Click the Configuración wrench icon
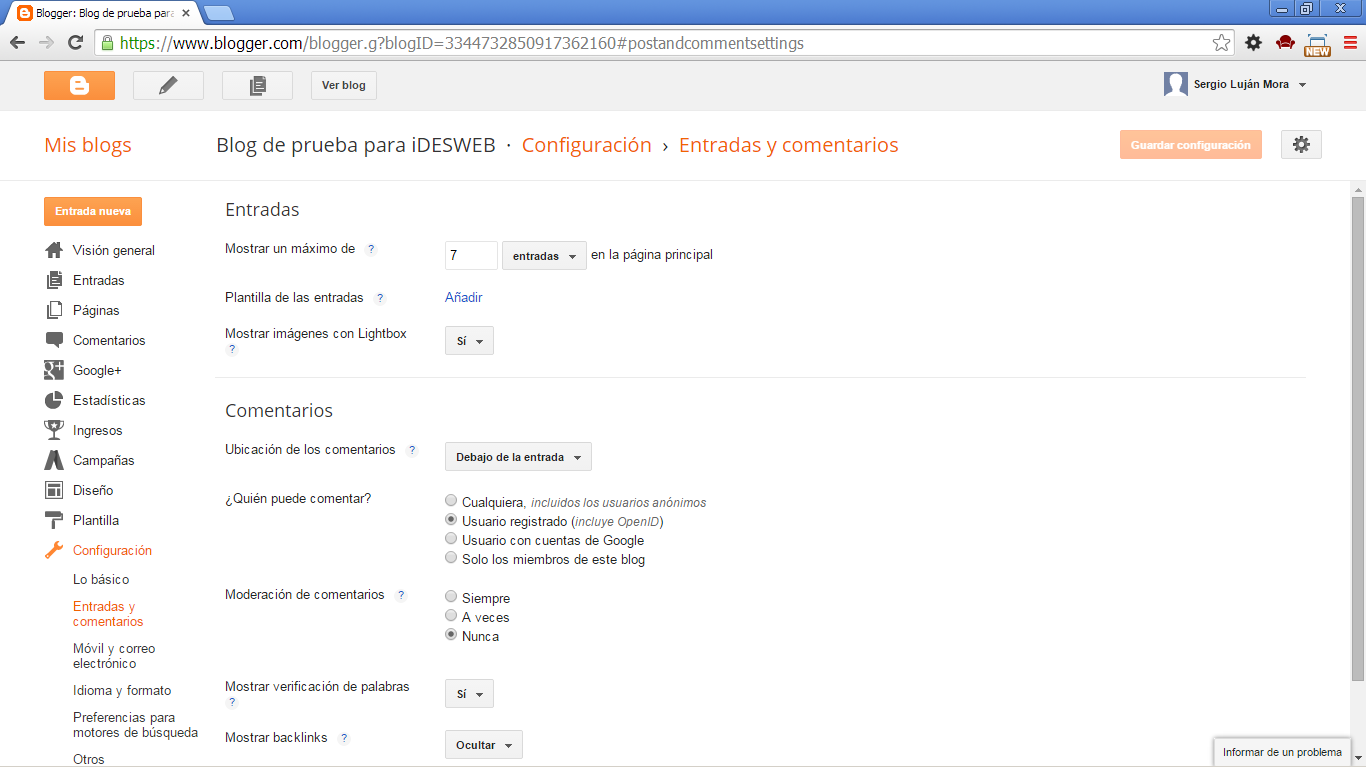This screenshot has width=1366, height=768. (x=54, y=550)
